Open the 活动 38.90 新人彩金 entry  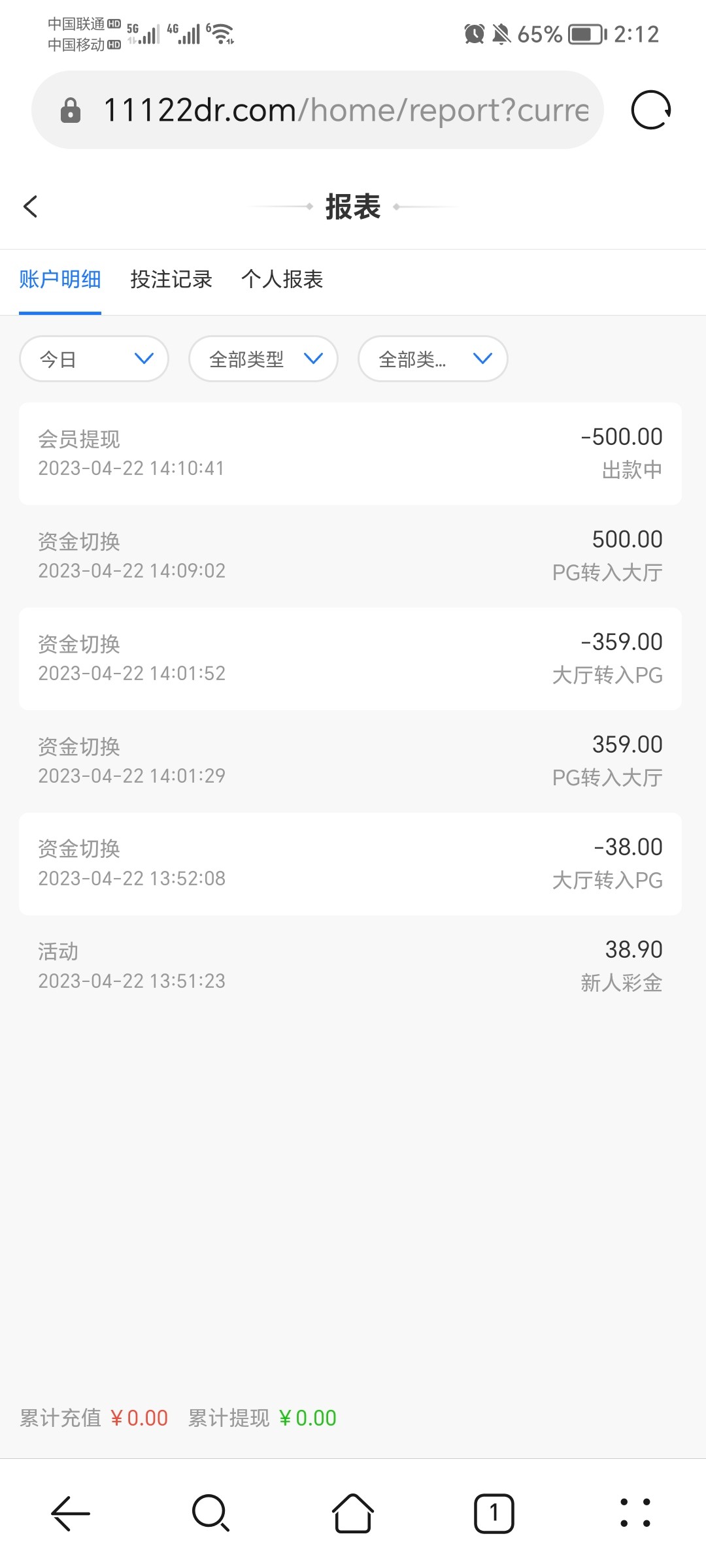(350, 966)
